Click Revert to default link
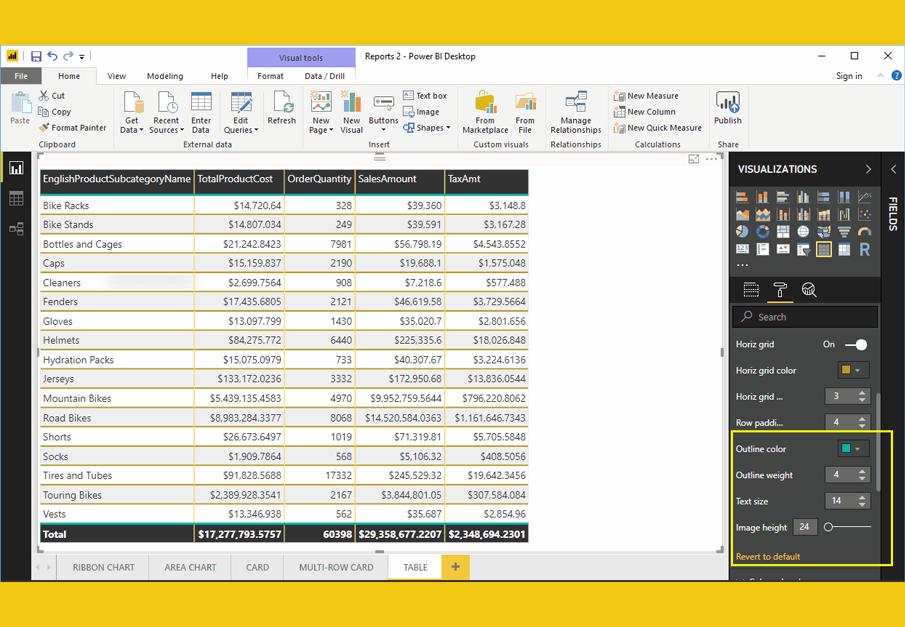This screenshot has width=905, height=627. click(x=768, y=556)
